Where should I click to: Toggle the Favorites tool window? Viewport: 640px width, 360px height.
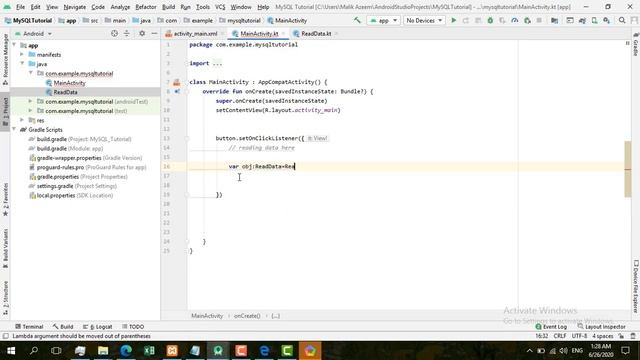point(5,199)
